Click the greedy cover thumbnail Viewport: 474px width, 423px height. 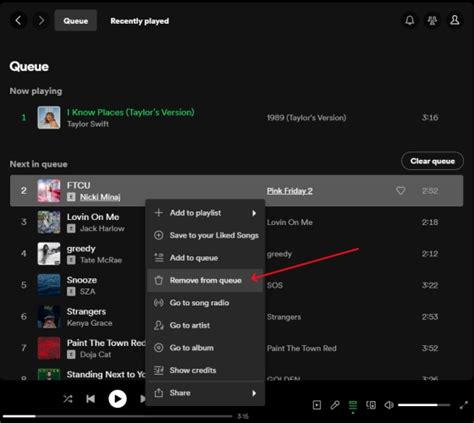click(x=49, y=253)
